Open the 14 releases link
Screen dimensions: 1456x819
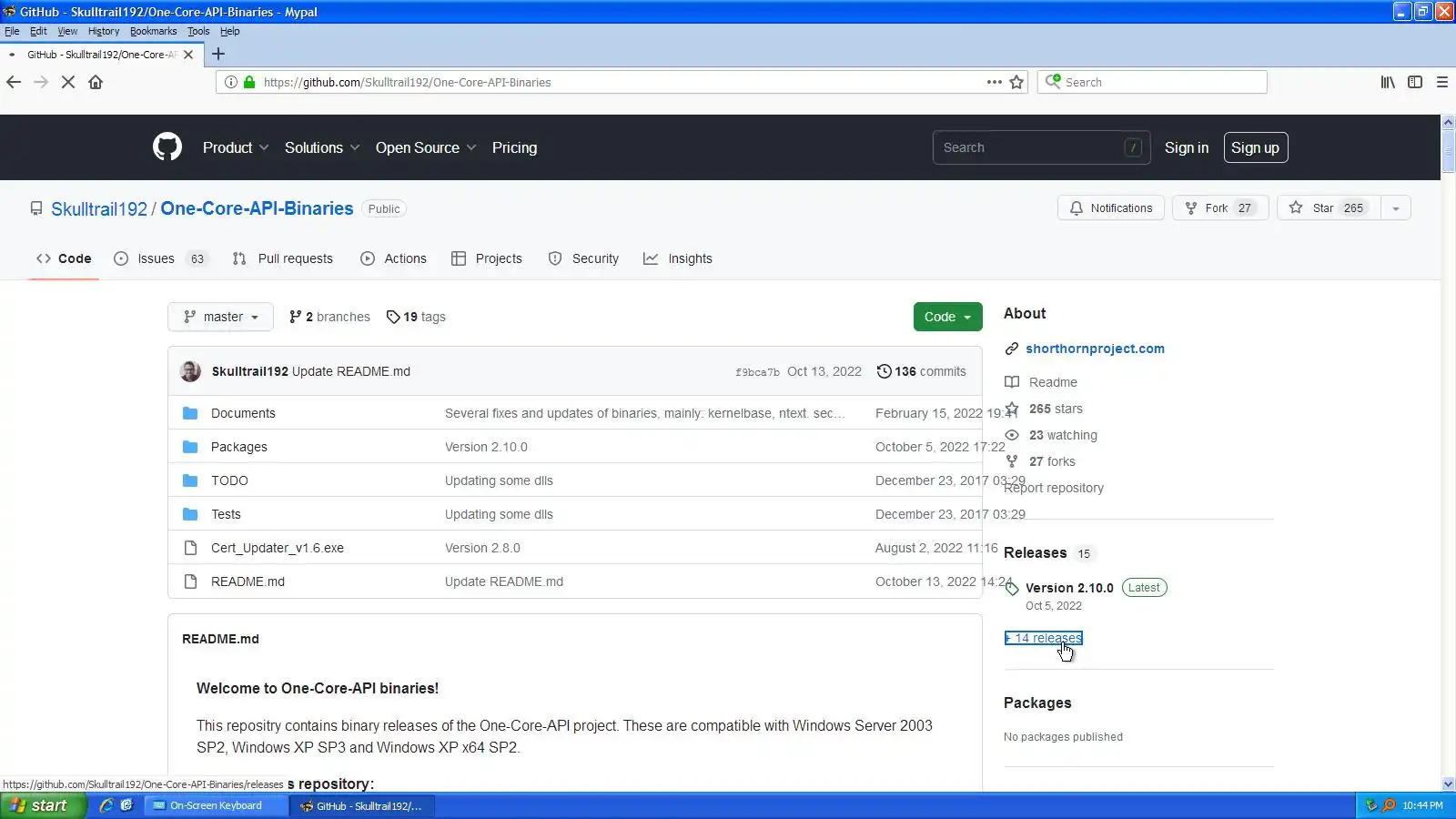coord(1044,638)
